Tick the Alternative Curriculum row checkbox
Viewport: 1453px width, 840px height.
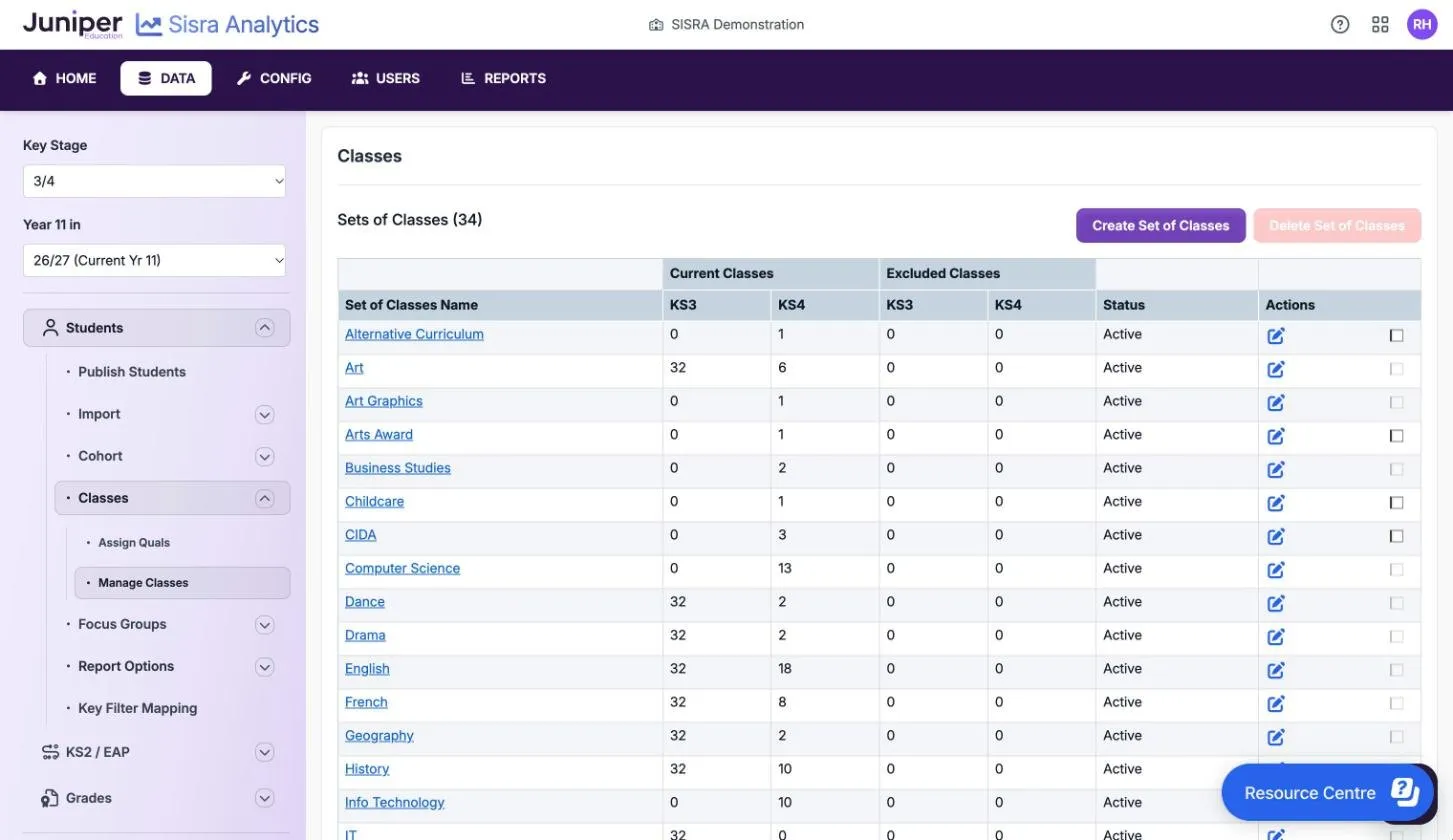(x=1397, y=336)
